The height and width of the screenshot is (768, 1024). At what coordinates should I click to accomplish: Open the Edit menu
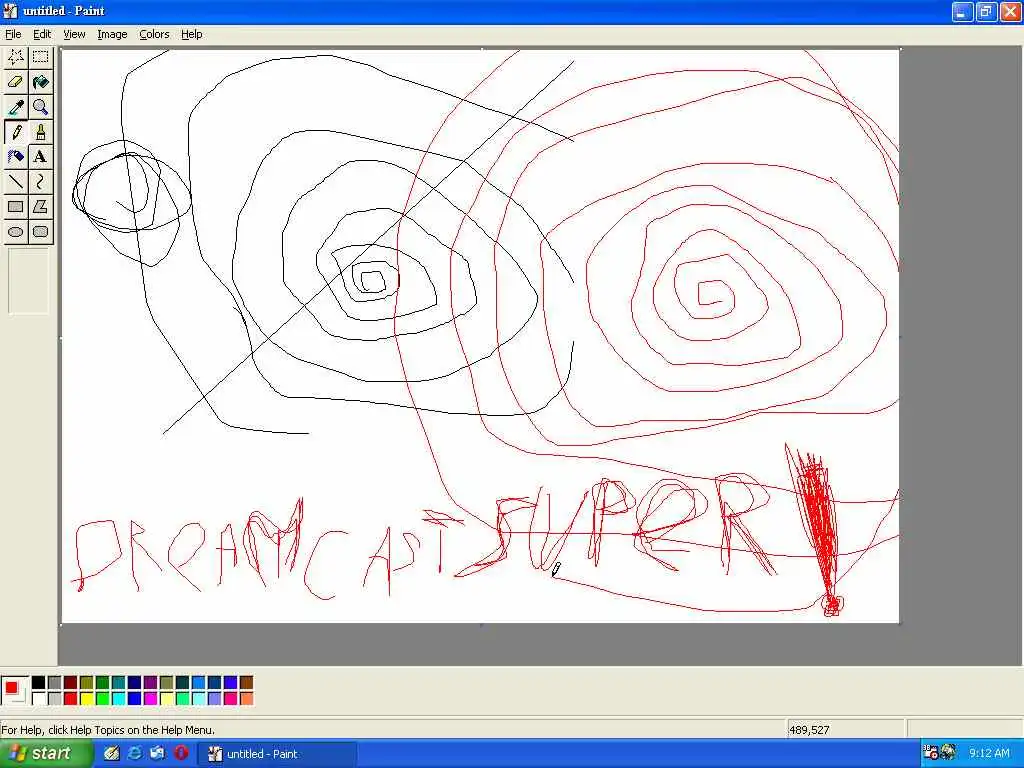pos(42,34)
